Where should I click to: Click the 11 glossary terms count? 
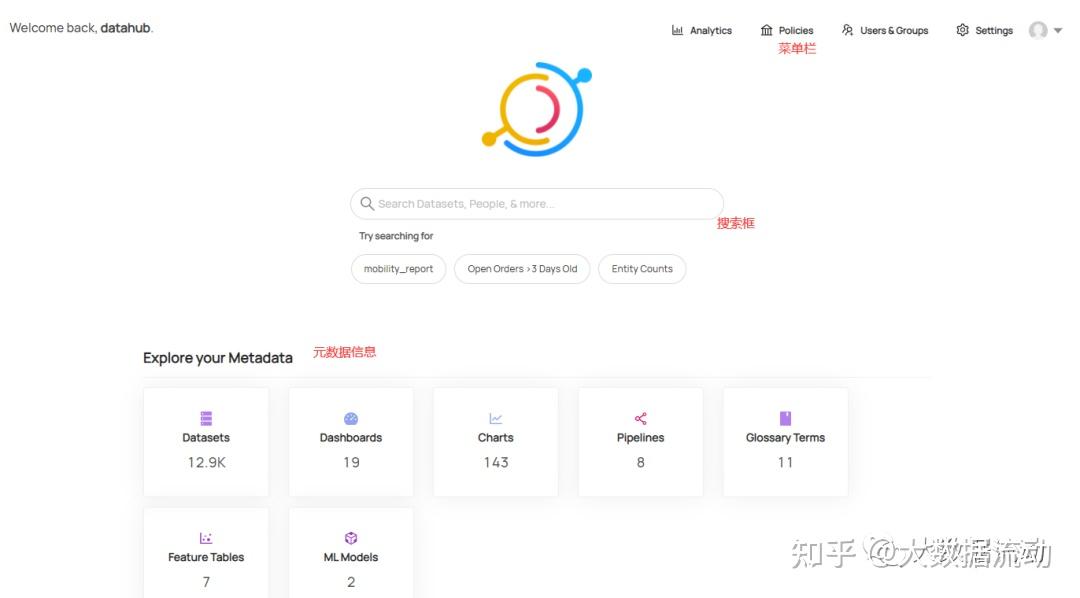785,462
